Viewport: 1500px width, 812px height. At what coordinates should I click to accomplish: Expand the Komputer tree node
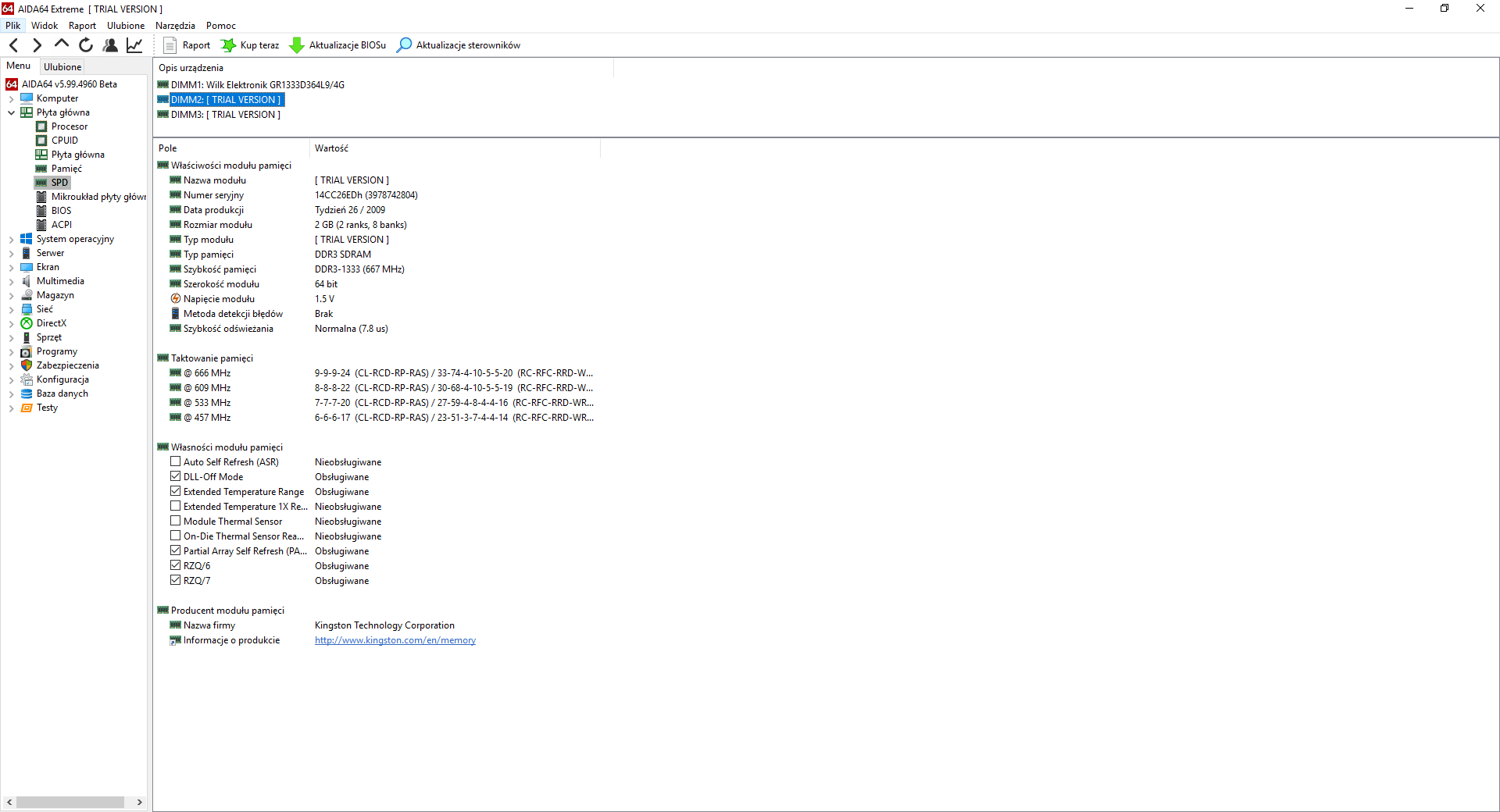tap(11, 98)
